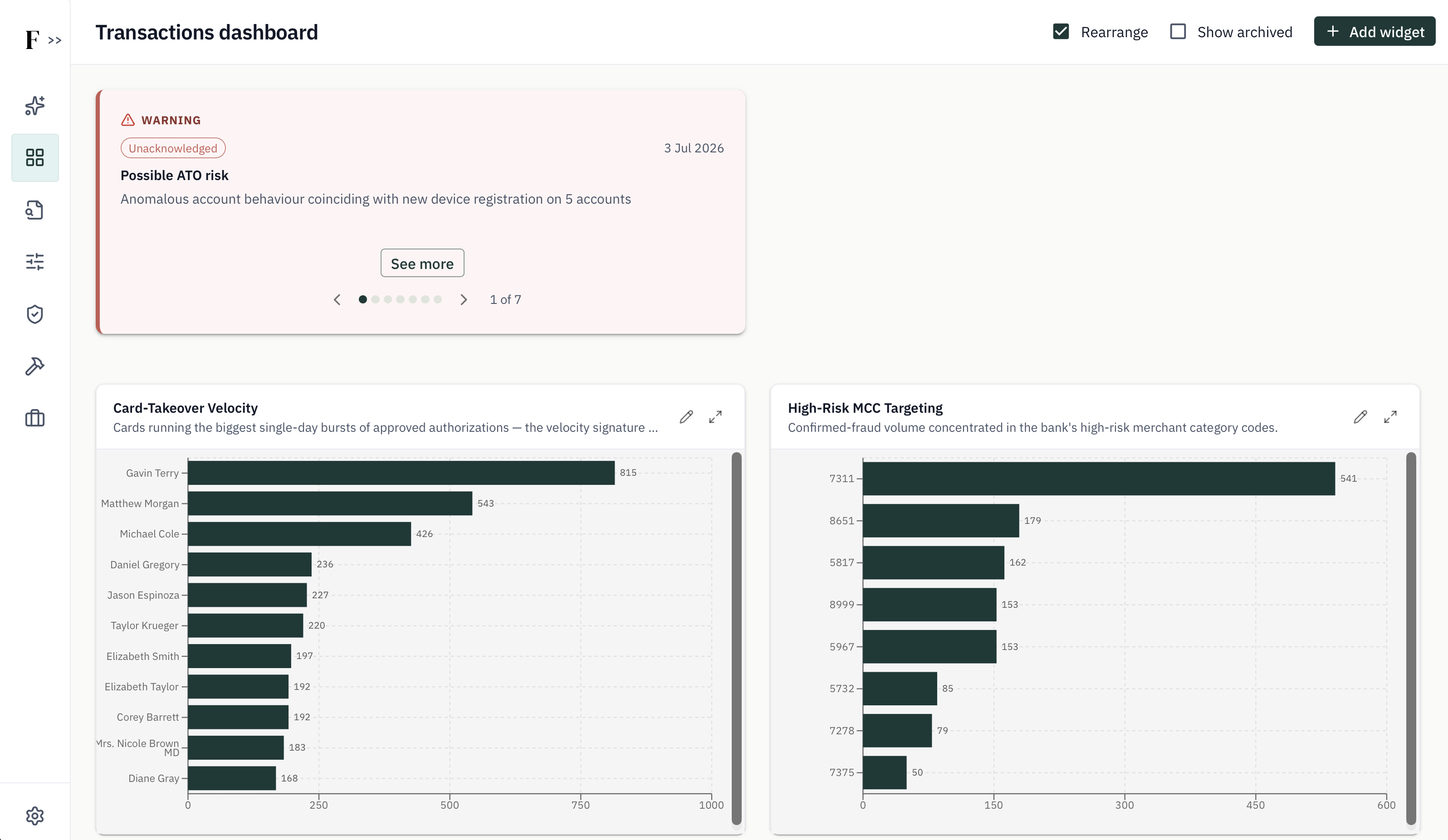
Task: Click the Add widget button
Action: pos(1375,32)
